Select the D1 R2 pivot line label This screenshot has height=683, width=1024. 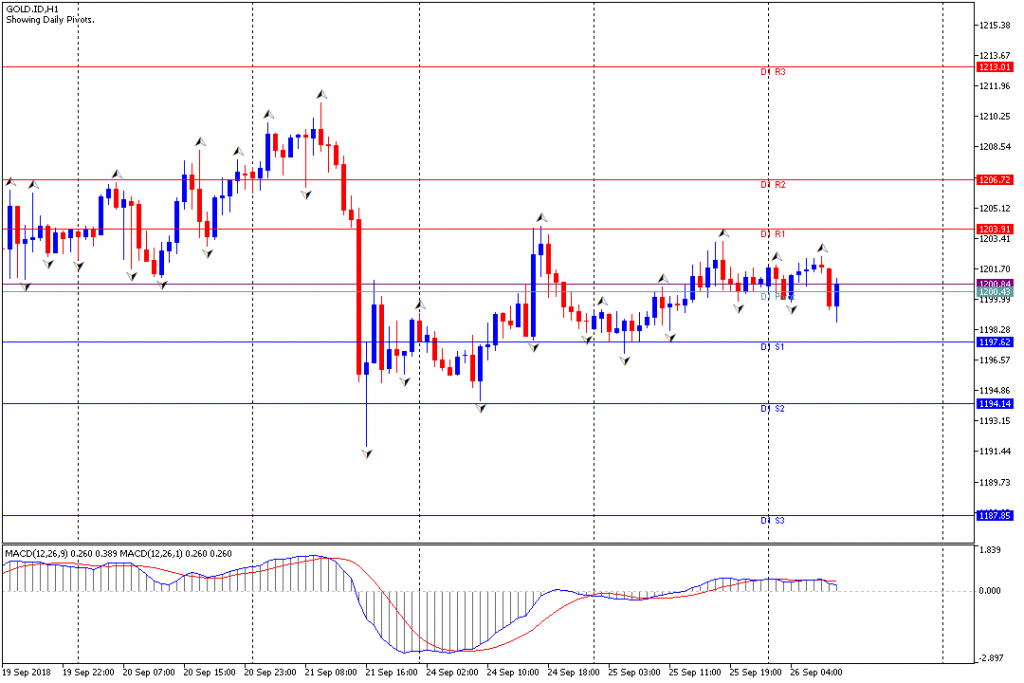click(x=773, y=185)
